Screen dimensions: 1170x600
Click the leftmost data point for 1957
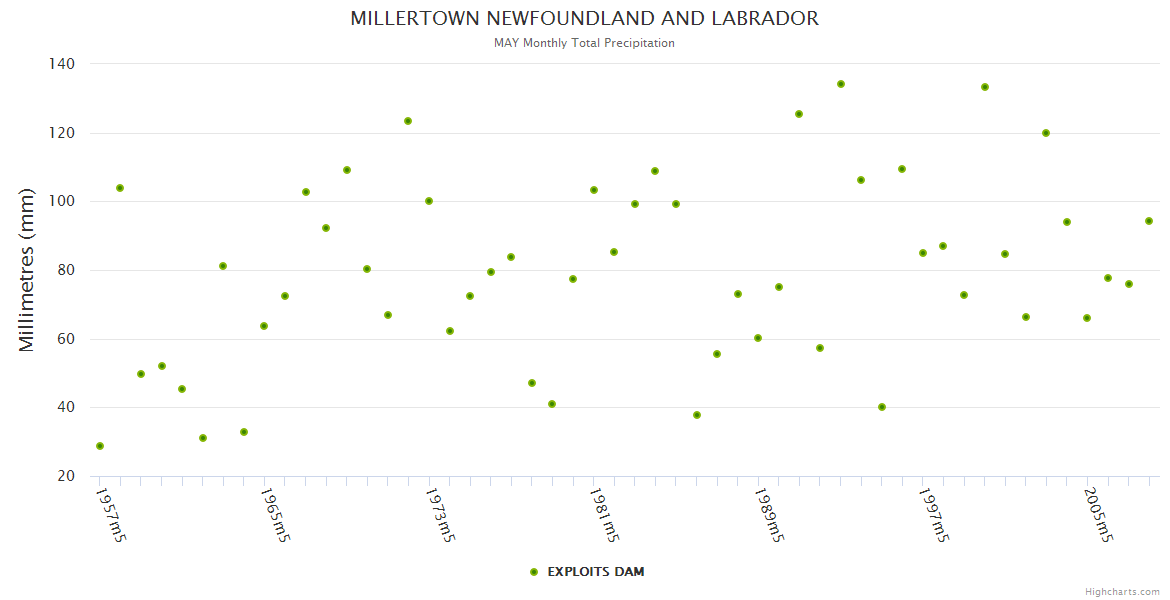pyautogui.click(x=100, y=446)
